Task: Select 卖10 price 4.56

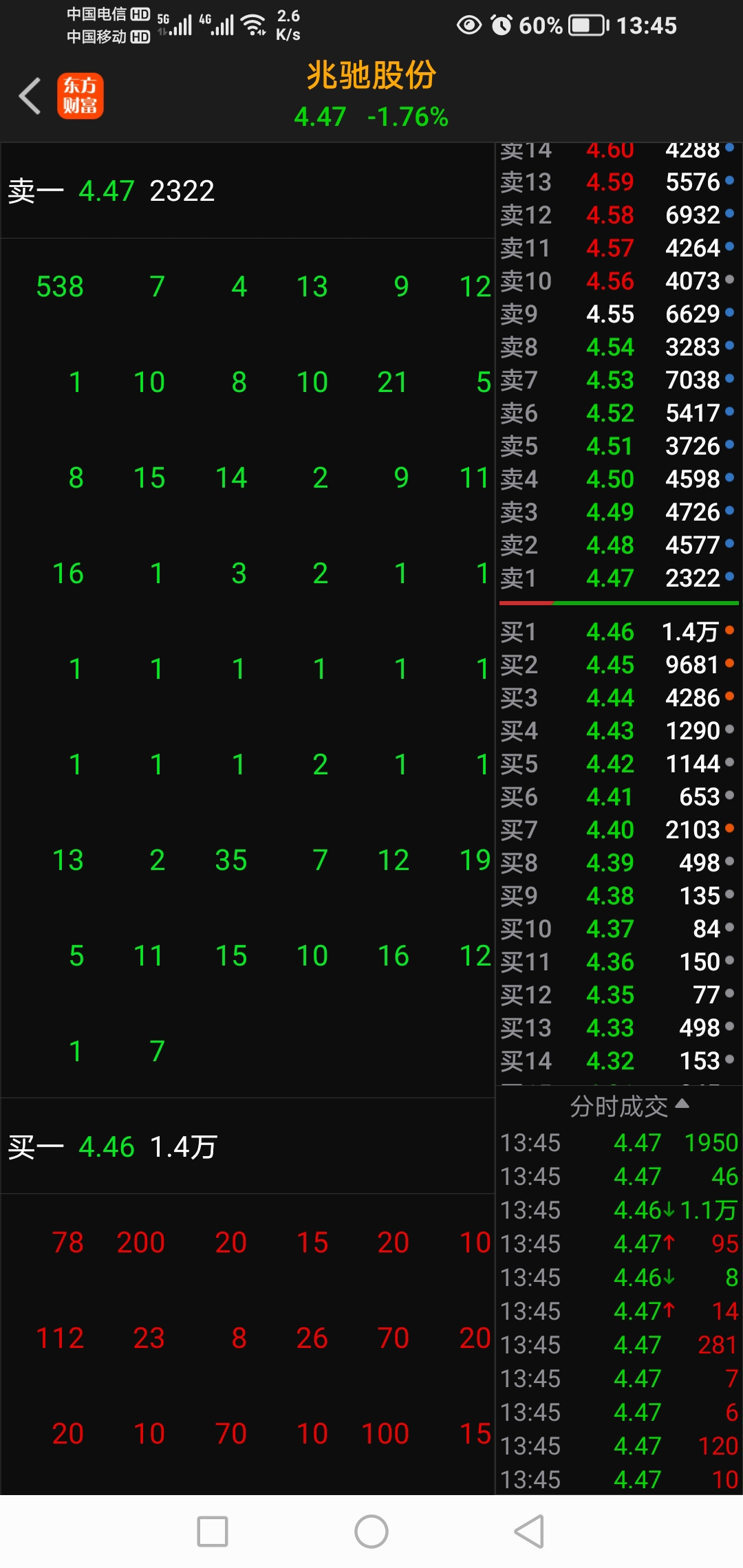Action: (610, 281)
